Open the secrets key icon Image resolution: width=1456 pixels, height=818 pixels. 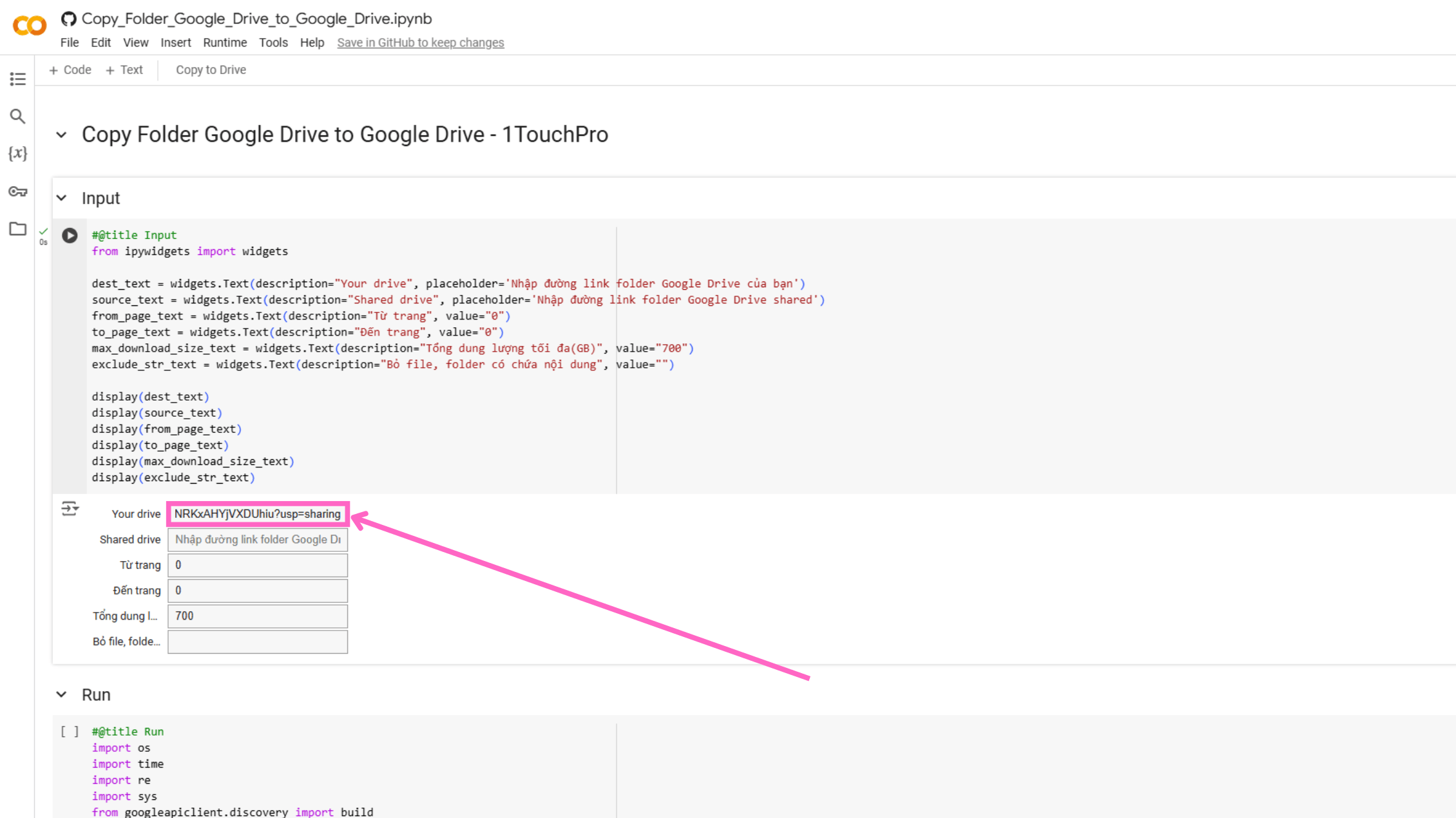click(17, 191)
